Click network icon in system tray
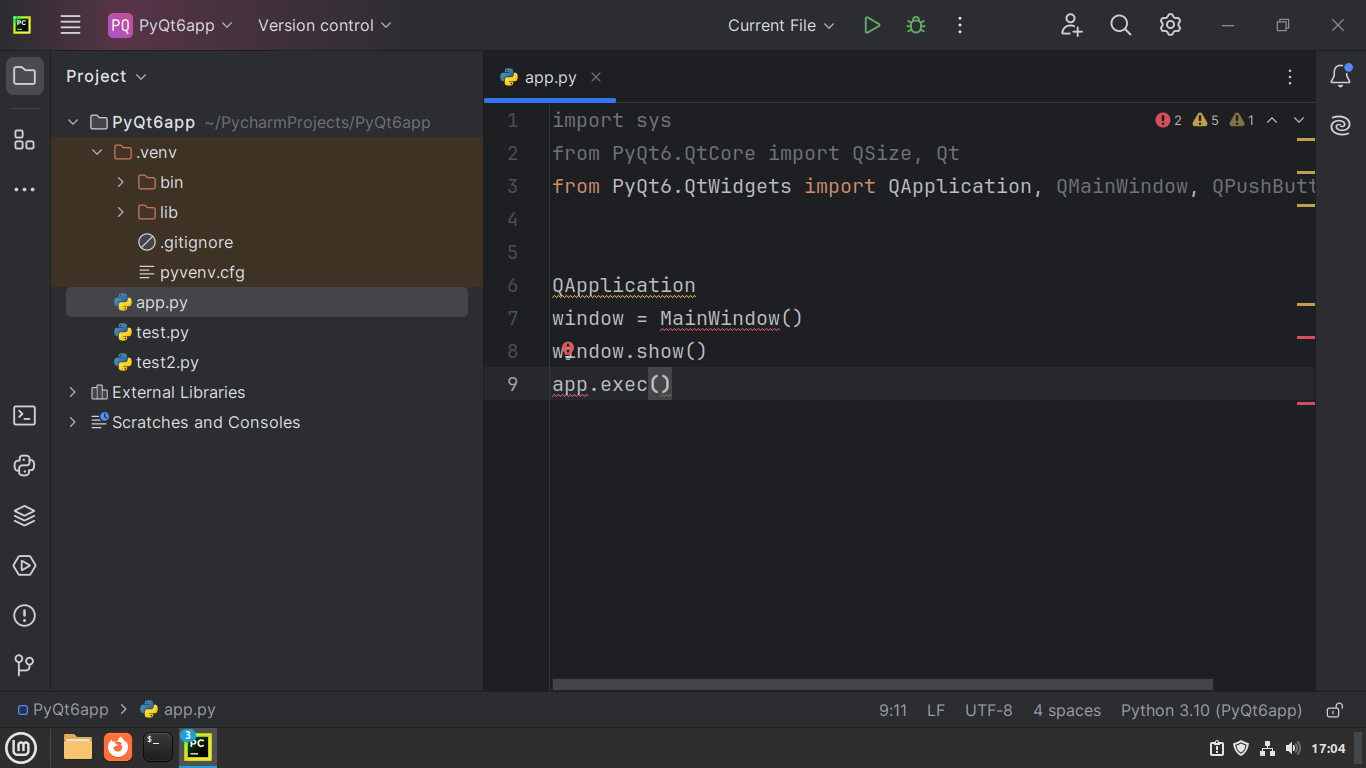The image size is (1366, 768). point(1267,748)
